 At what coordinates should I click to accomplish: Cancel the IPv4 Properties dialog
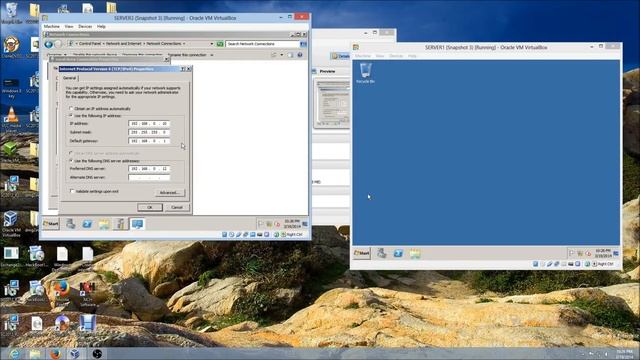coord(177,207)
